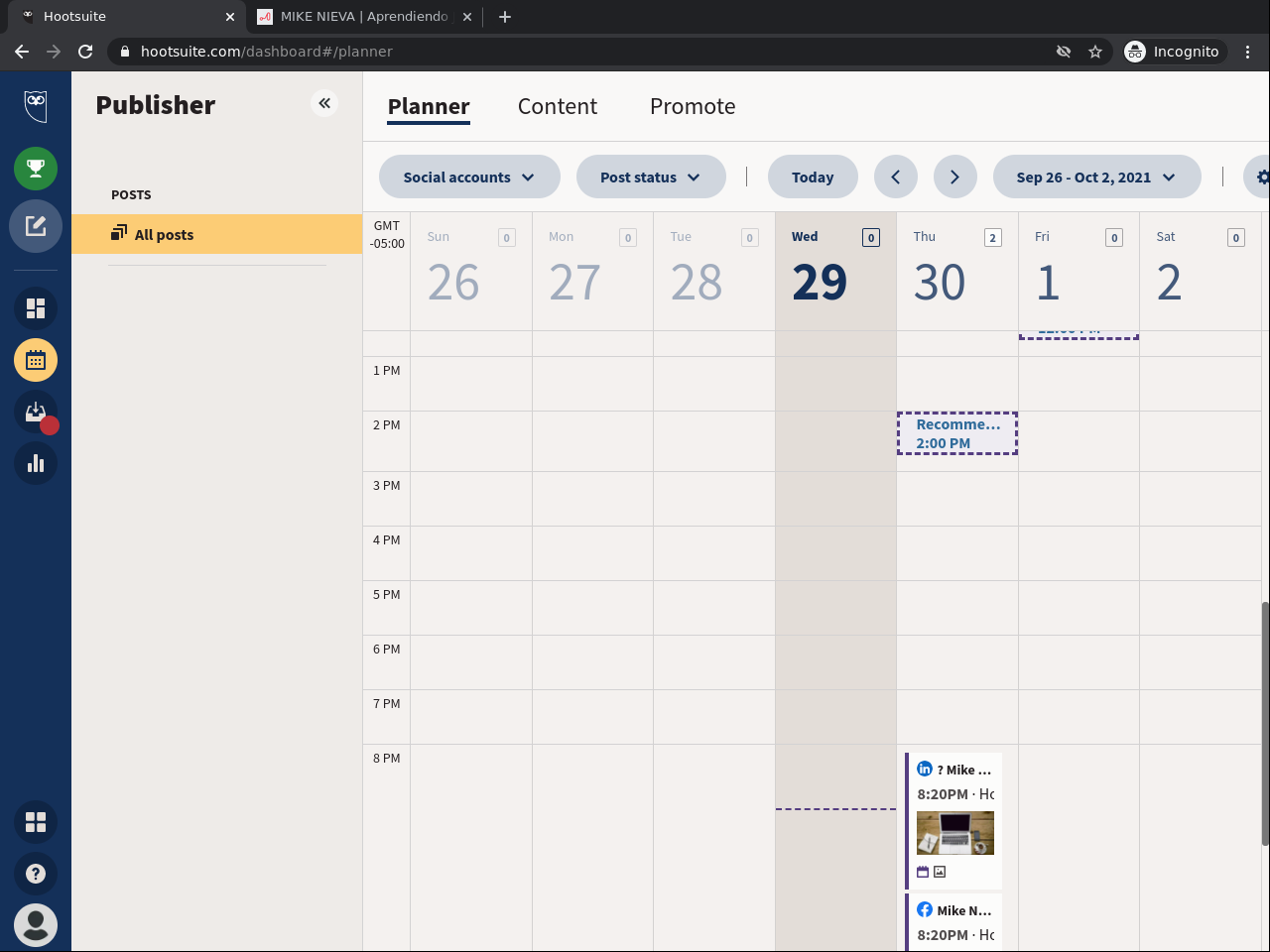Reload the page

85,52
